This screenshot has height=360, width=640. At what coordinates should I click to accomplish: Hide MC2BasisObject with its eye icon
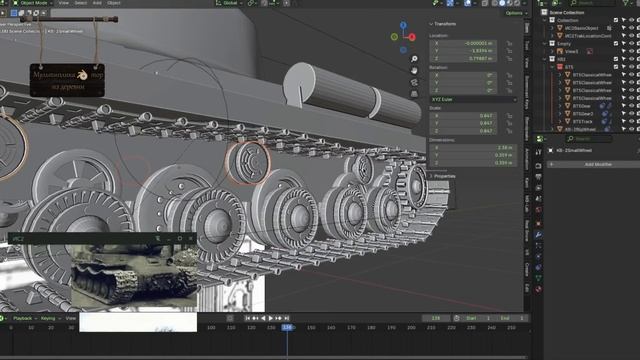click(631, 28)
